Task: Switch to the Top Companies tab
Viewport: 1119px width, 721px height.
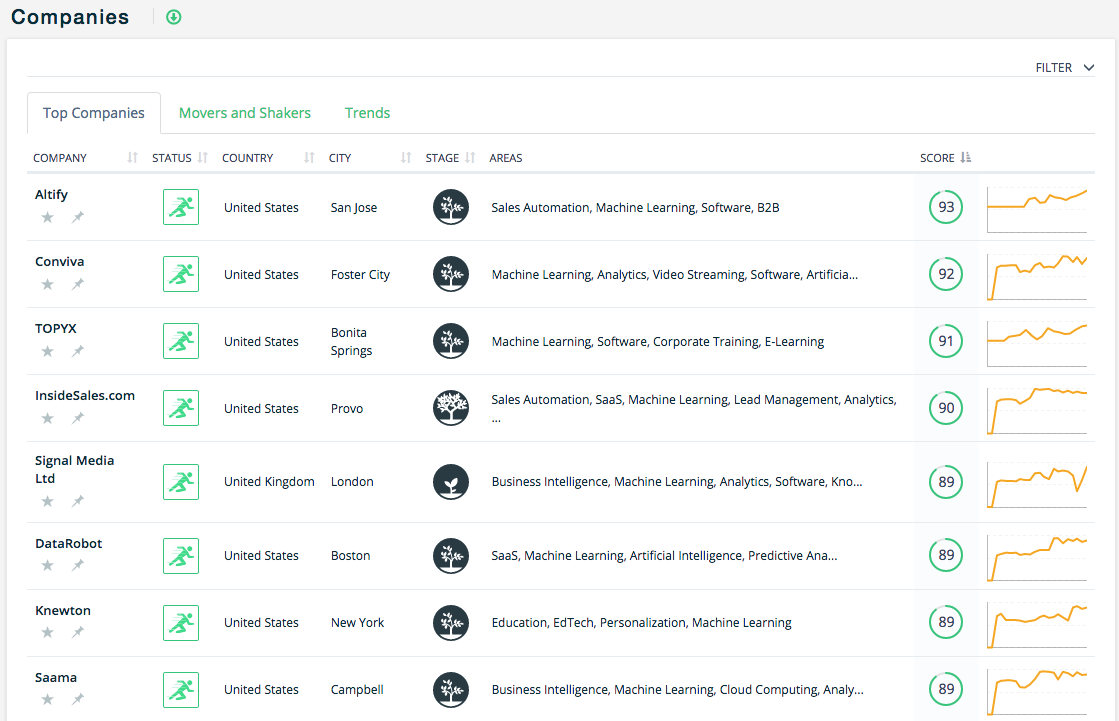Action: tap(93, 113)
